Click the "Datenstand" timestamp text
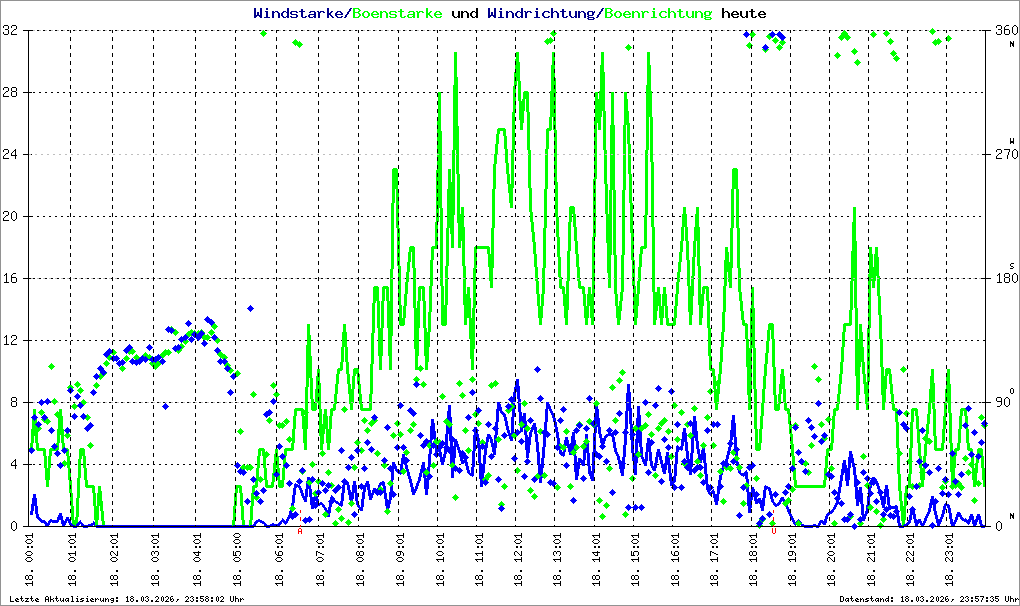This screenshot has height=606, width=1020. tap(927, 599)
